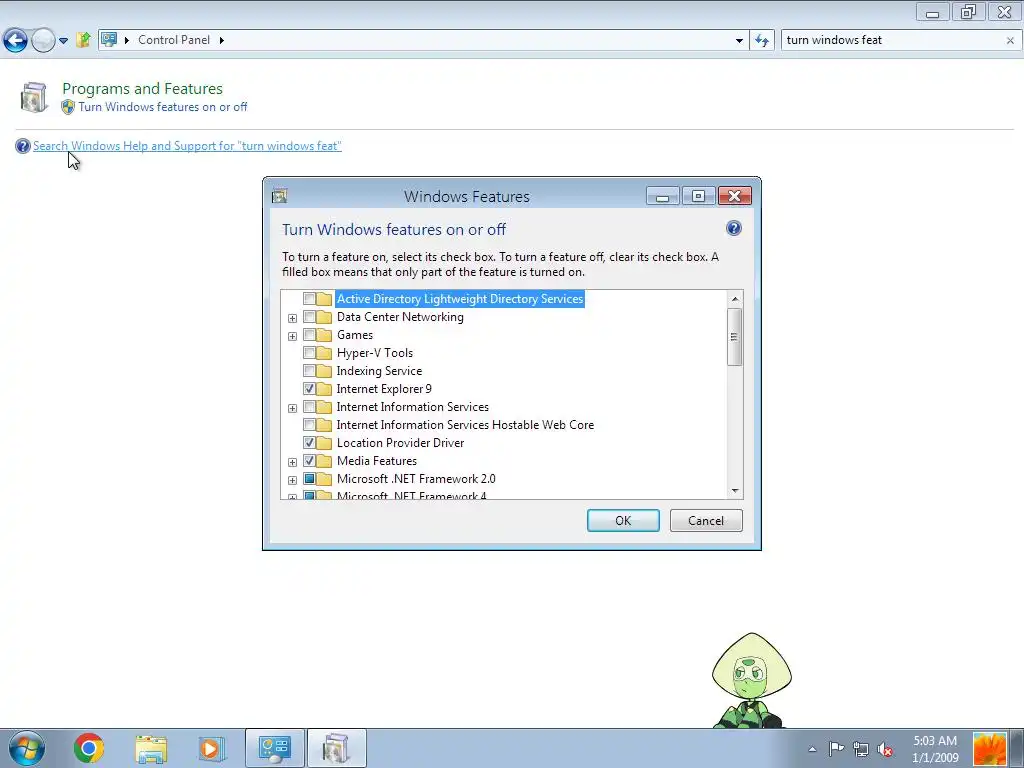Expand the Internet Information Services node
Image resolution: width=1024 pixels, height=768 pixels.
[293, 408]
